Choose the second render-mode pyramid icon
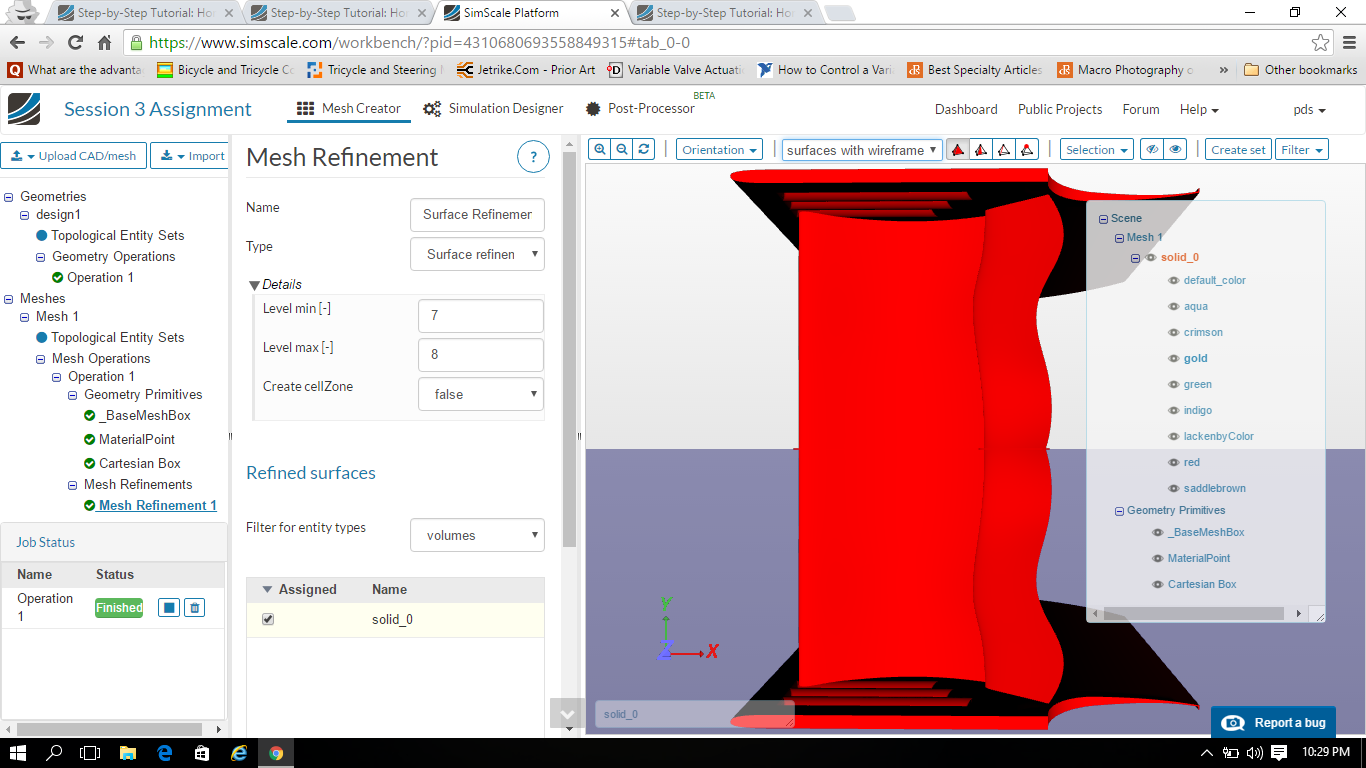This screenshot has height=768, width=1366. coord(981,150)
